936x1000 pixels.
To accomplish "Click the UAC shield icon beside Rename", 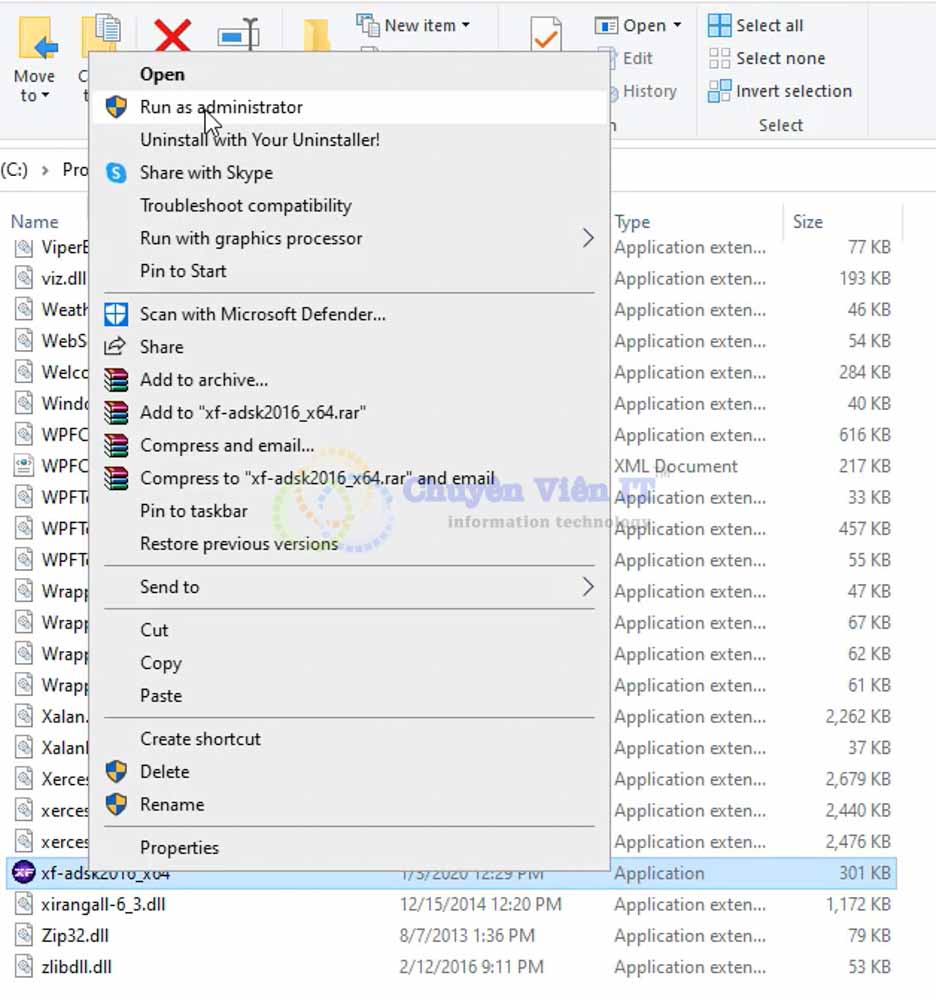I will (117, 804).
